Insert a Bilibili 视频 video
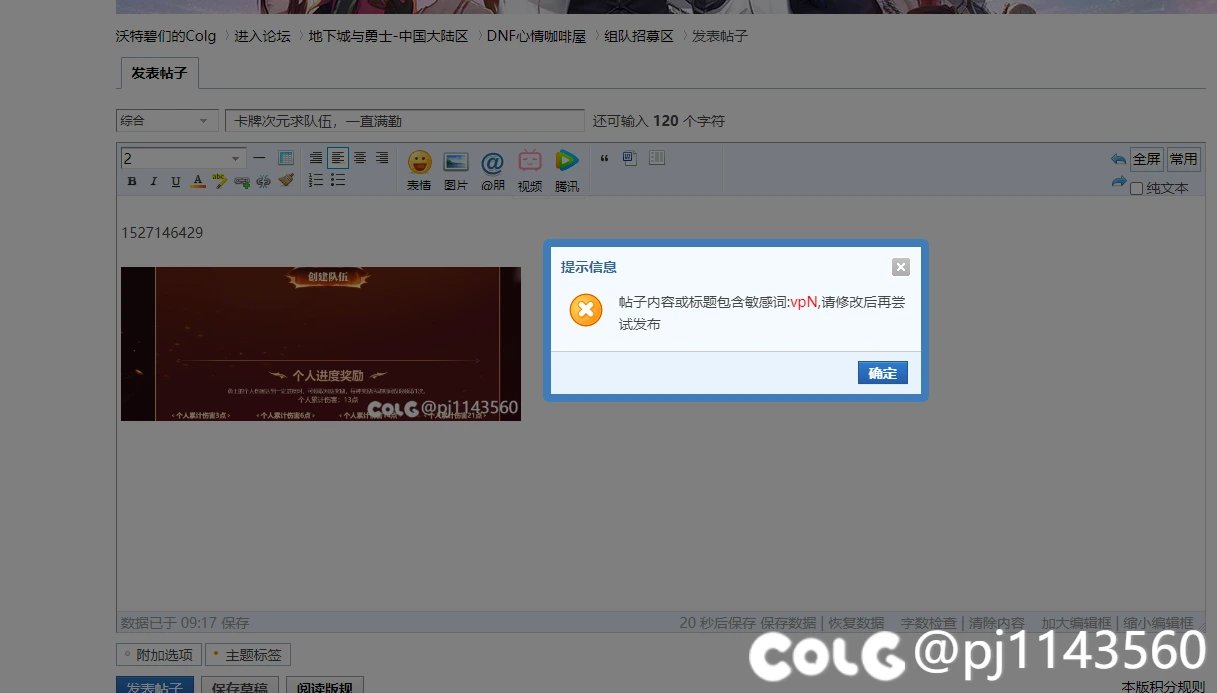Viewport: 1217px width, 693px height. [530, 170]
